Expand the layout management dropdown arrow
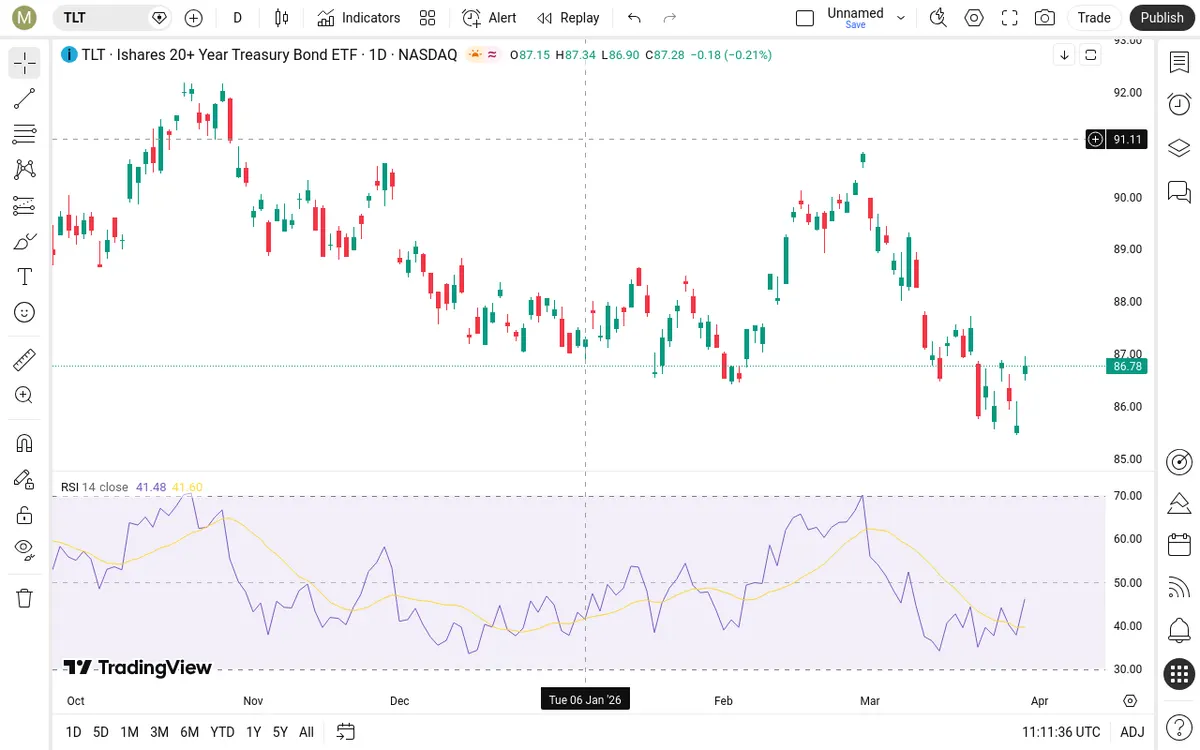 901,17
